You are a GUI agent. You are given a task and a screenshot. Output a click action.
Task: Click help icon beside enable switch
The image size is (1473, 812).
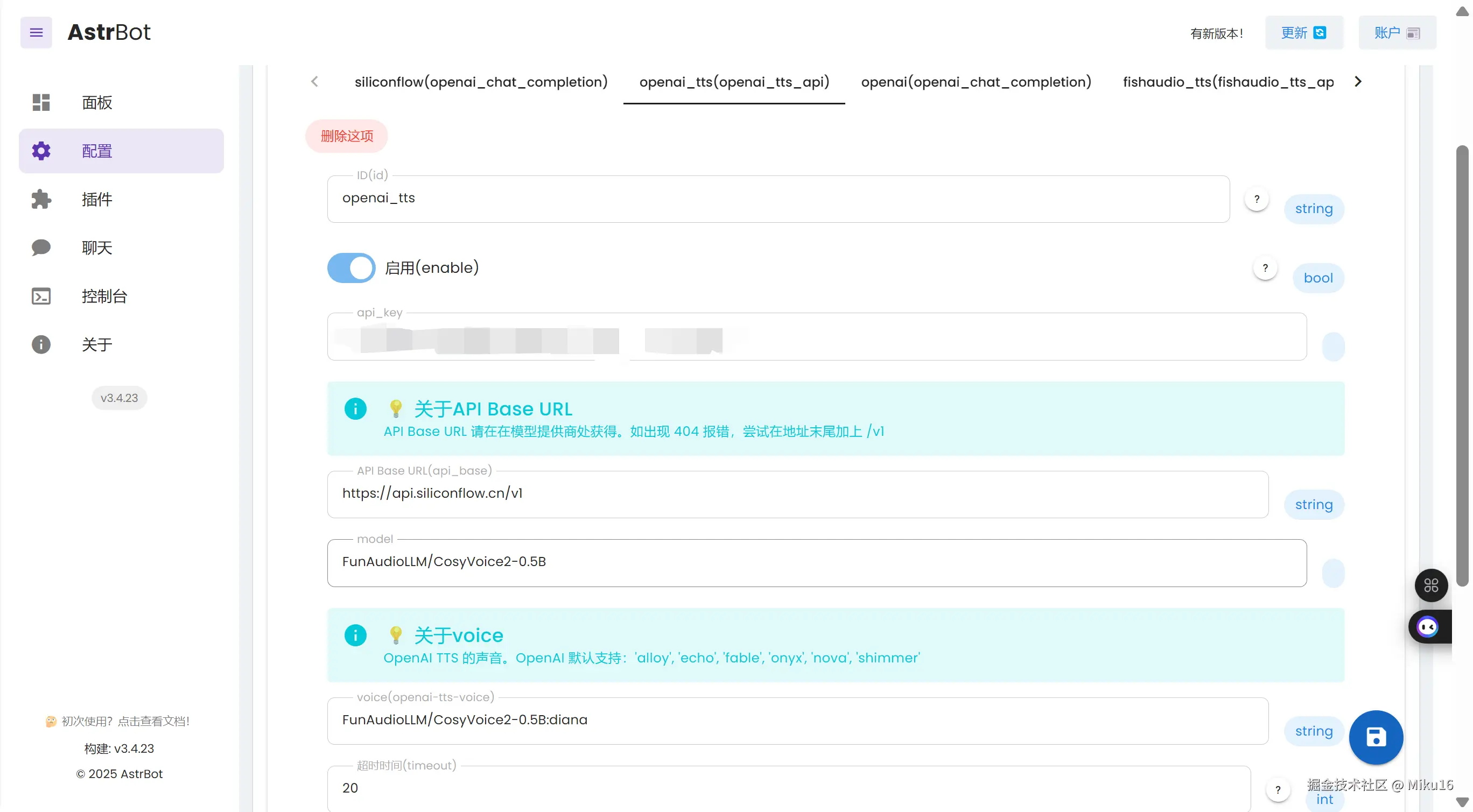click(x=1265, y=267)
